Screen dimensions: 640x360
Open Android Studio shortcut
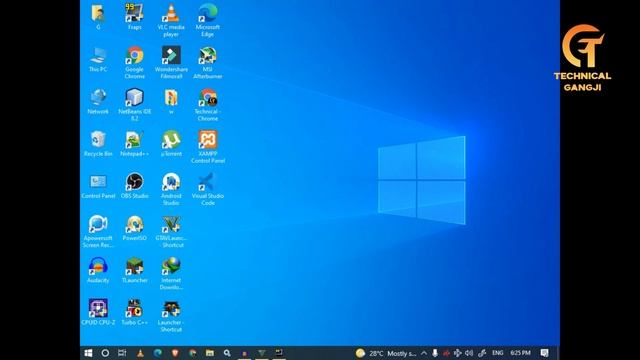171,189
